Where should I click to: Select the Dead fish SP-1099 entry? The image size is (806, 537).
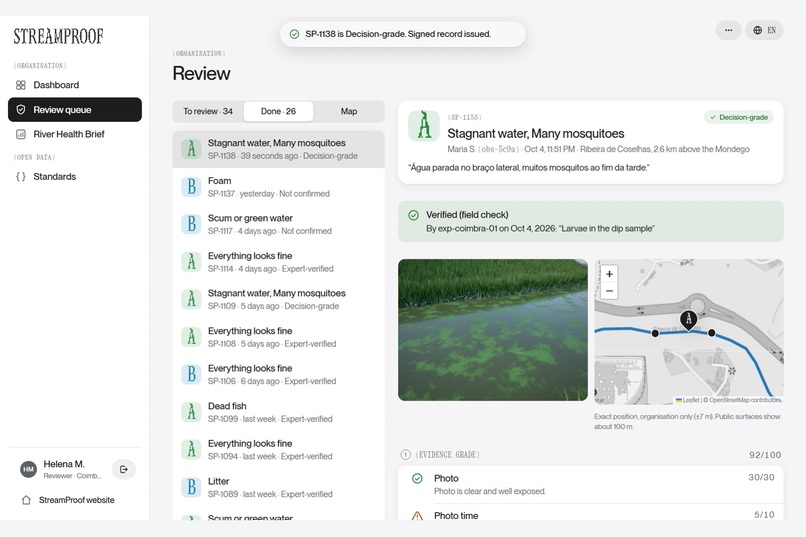279,412
